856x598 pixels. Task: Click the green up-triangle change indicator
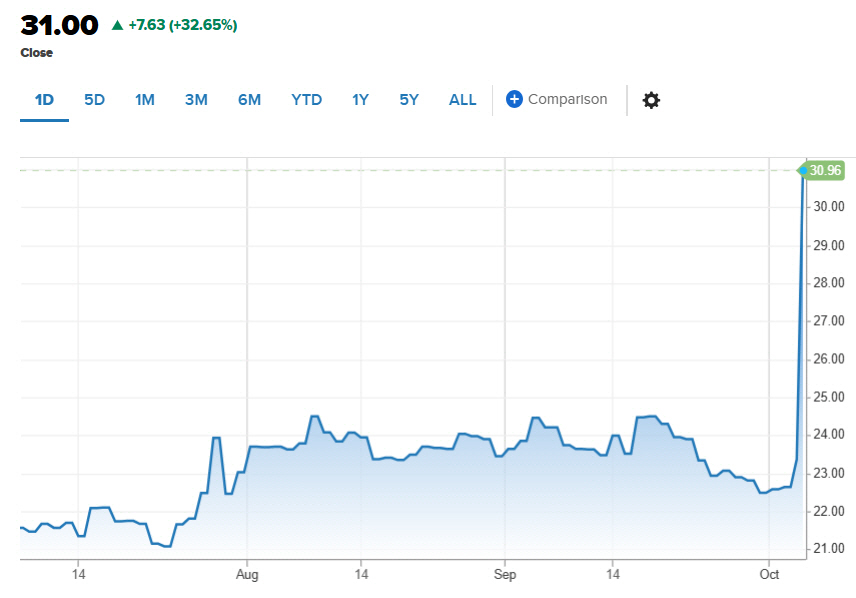click(117, 25)
